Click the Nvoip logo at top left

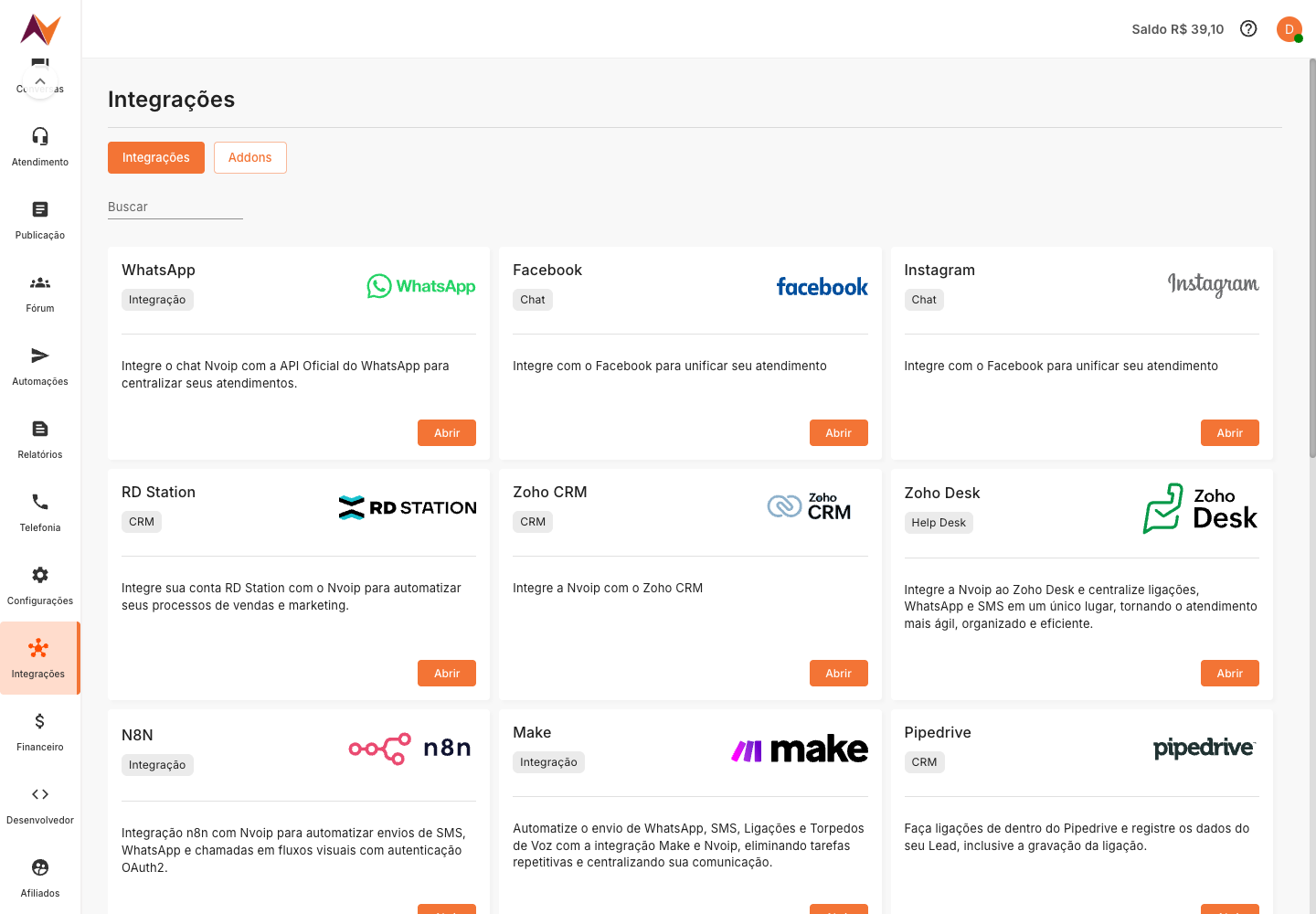point(40,29)
